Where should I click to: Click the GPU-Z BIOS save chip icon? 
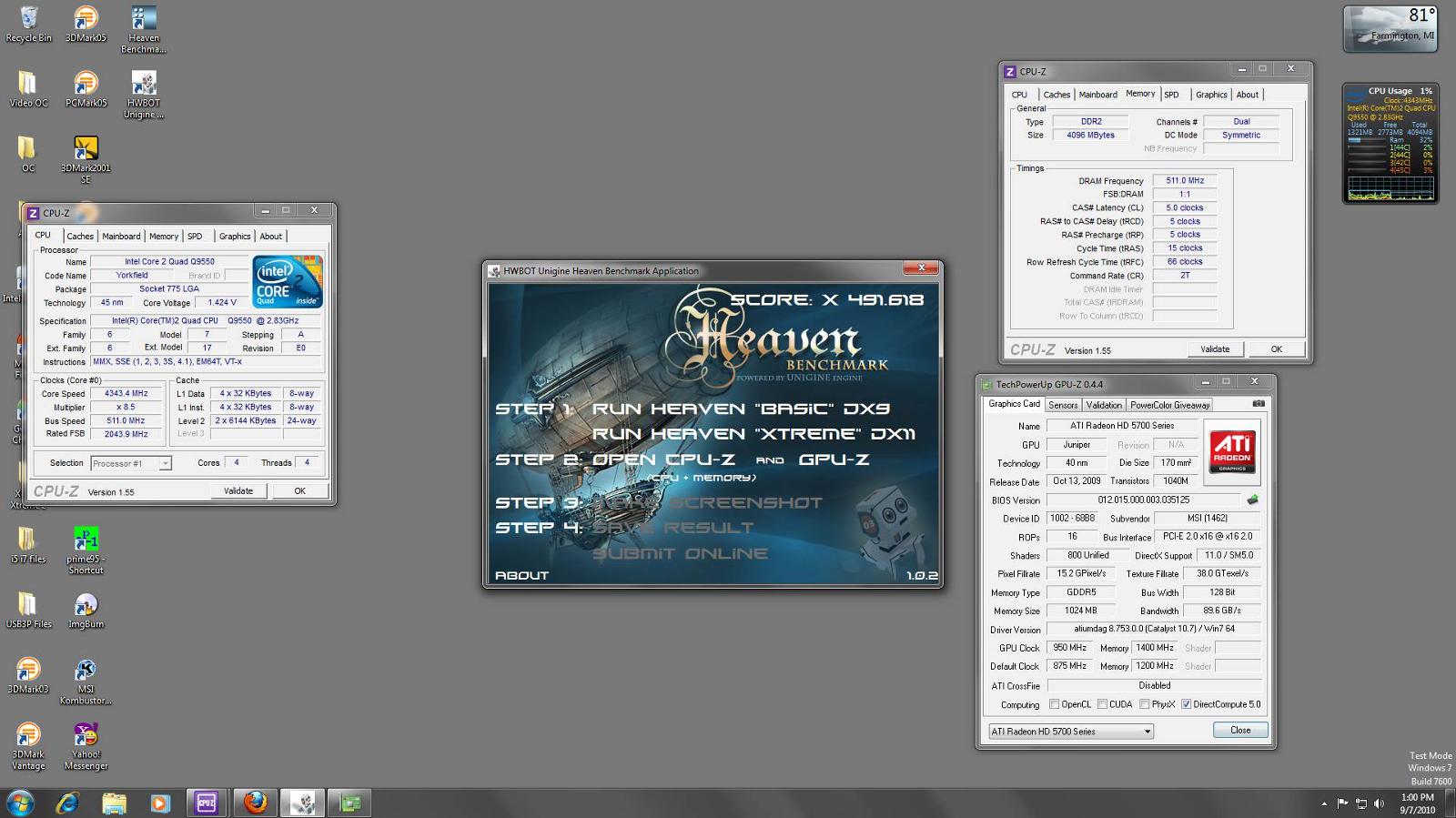[x=1253, y=500]
